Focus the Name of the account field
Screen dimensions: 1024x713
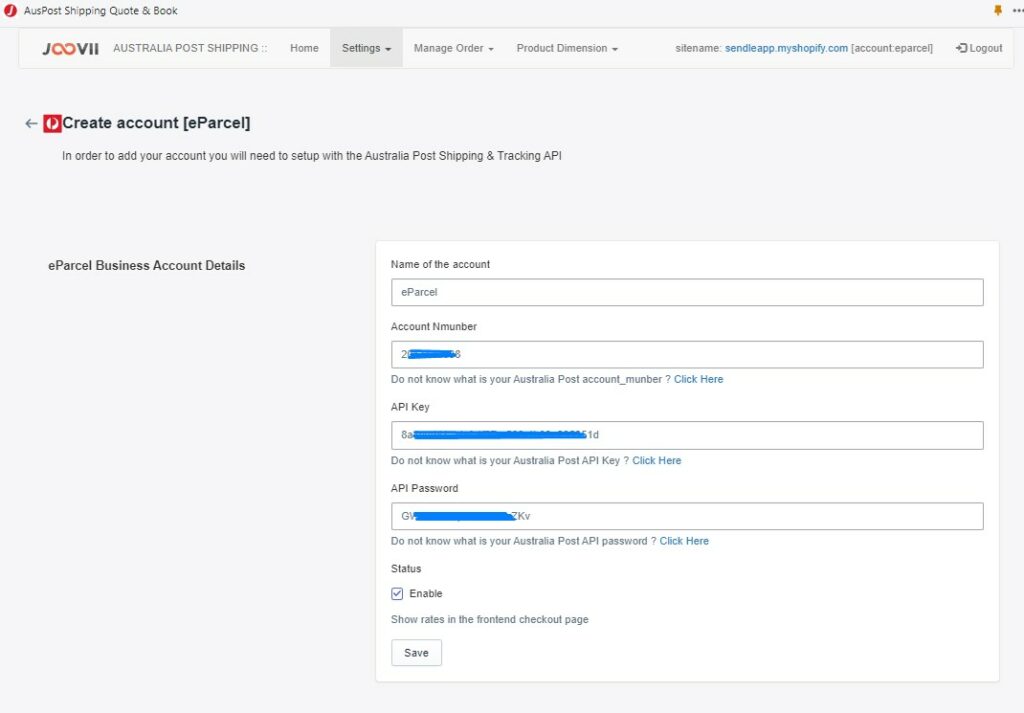pyautogui.click(x=687, y=292)
